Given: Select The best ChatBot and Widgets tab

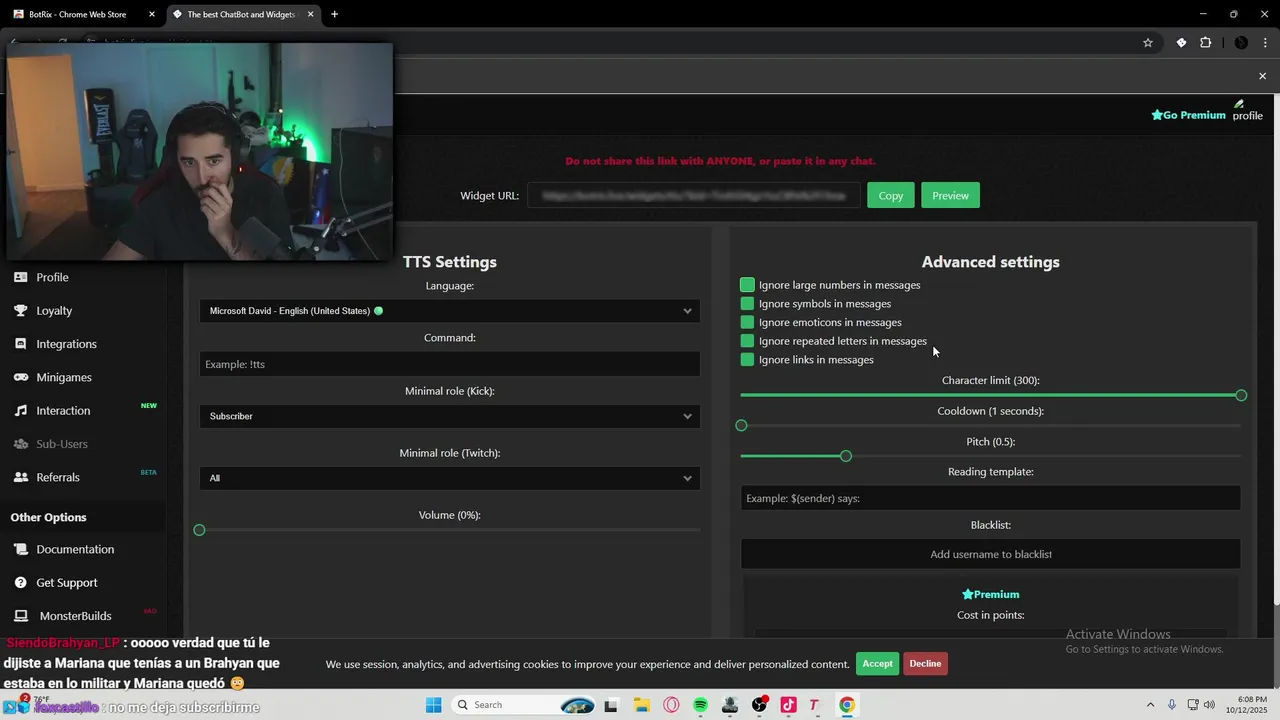Looking at the screenshot, I should pos(242,14).
